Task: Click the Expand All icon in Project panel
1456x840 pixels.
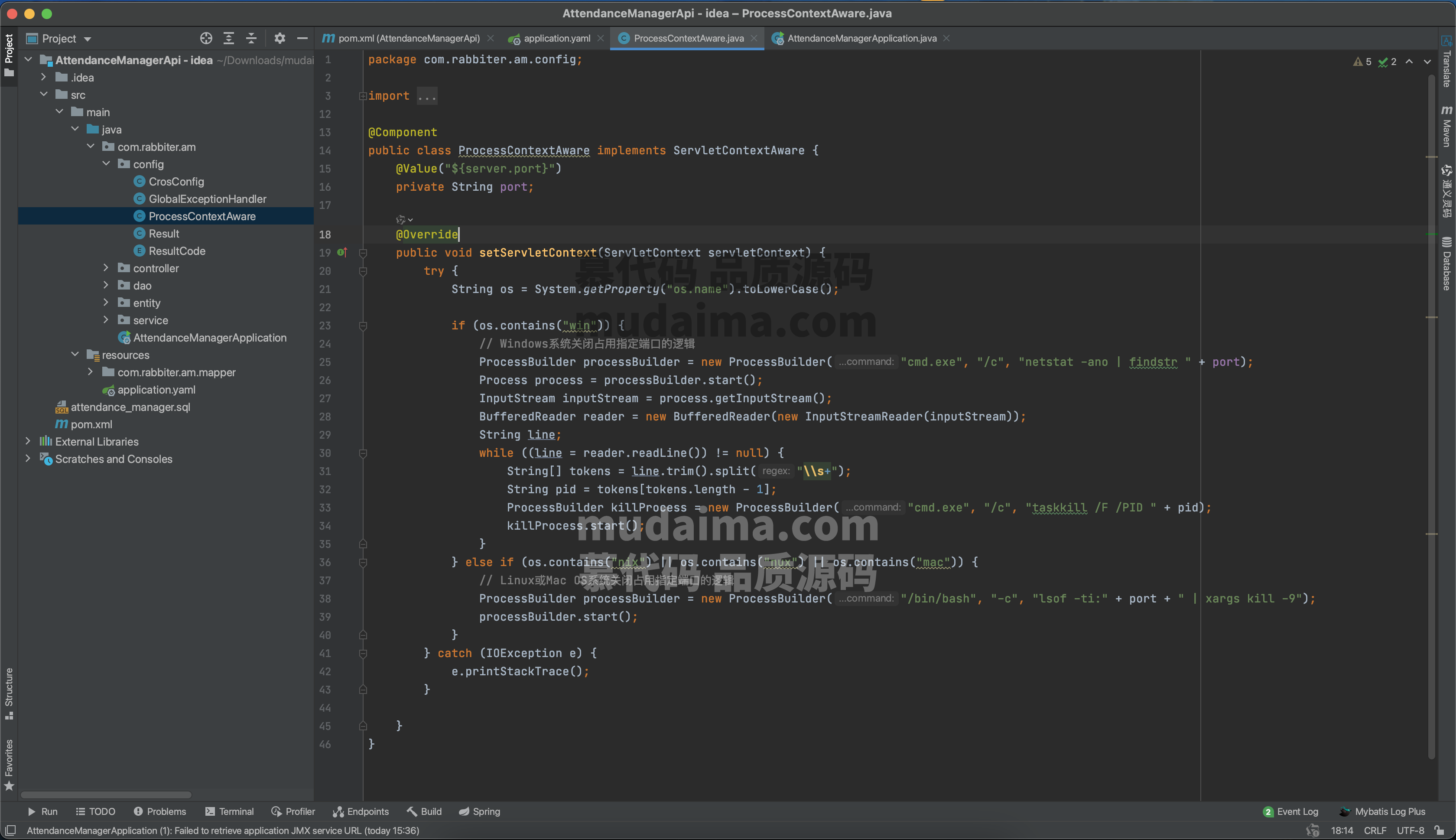Action: (229, 39)
